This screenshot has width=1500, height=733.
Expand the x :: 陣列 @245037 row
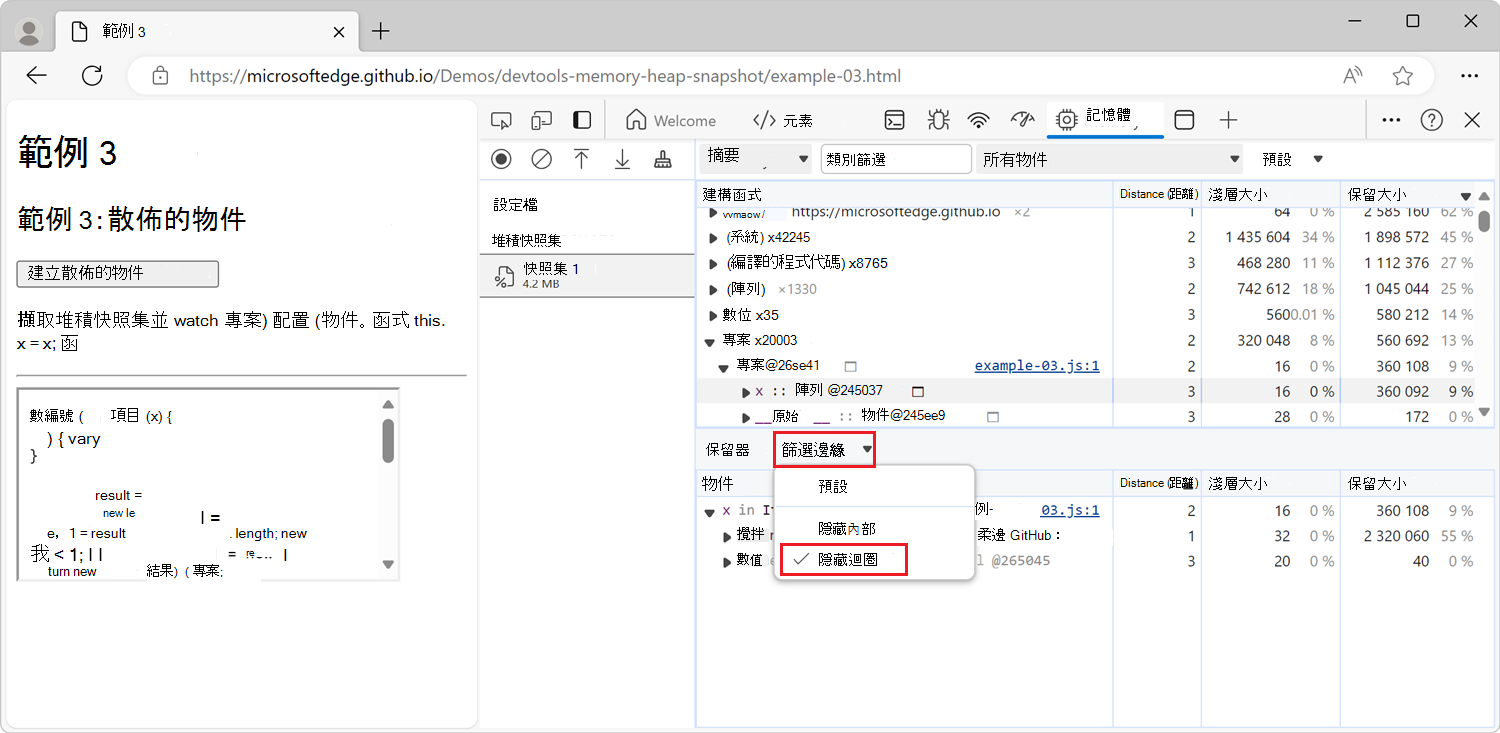pos(746,392)
